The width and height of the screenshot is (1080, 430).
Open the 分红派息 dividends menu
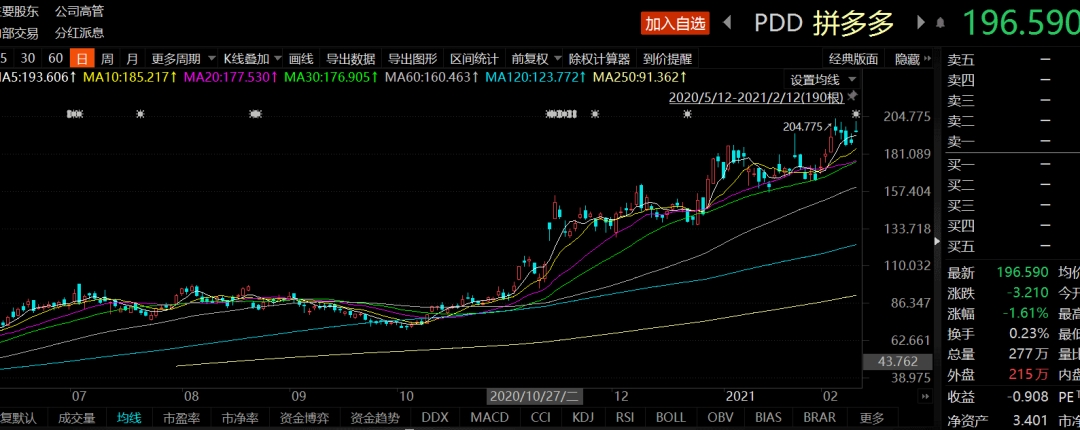(x=79, y=33)
